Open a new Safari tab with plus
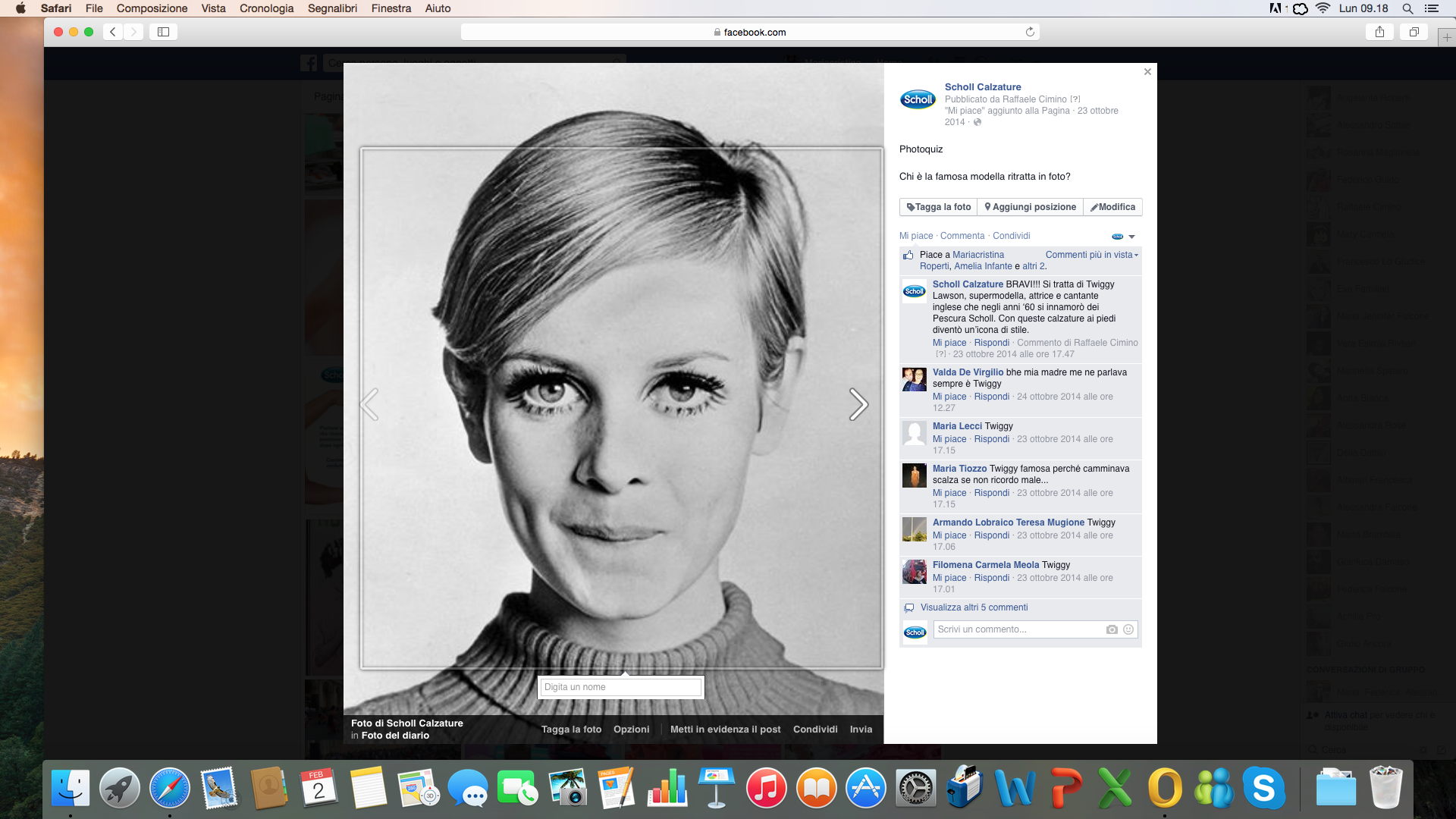 pyautogui.click(x=1446, y=37)
